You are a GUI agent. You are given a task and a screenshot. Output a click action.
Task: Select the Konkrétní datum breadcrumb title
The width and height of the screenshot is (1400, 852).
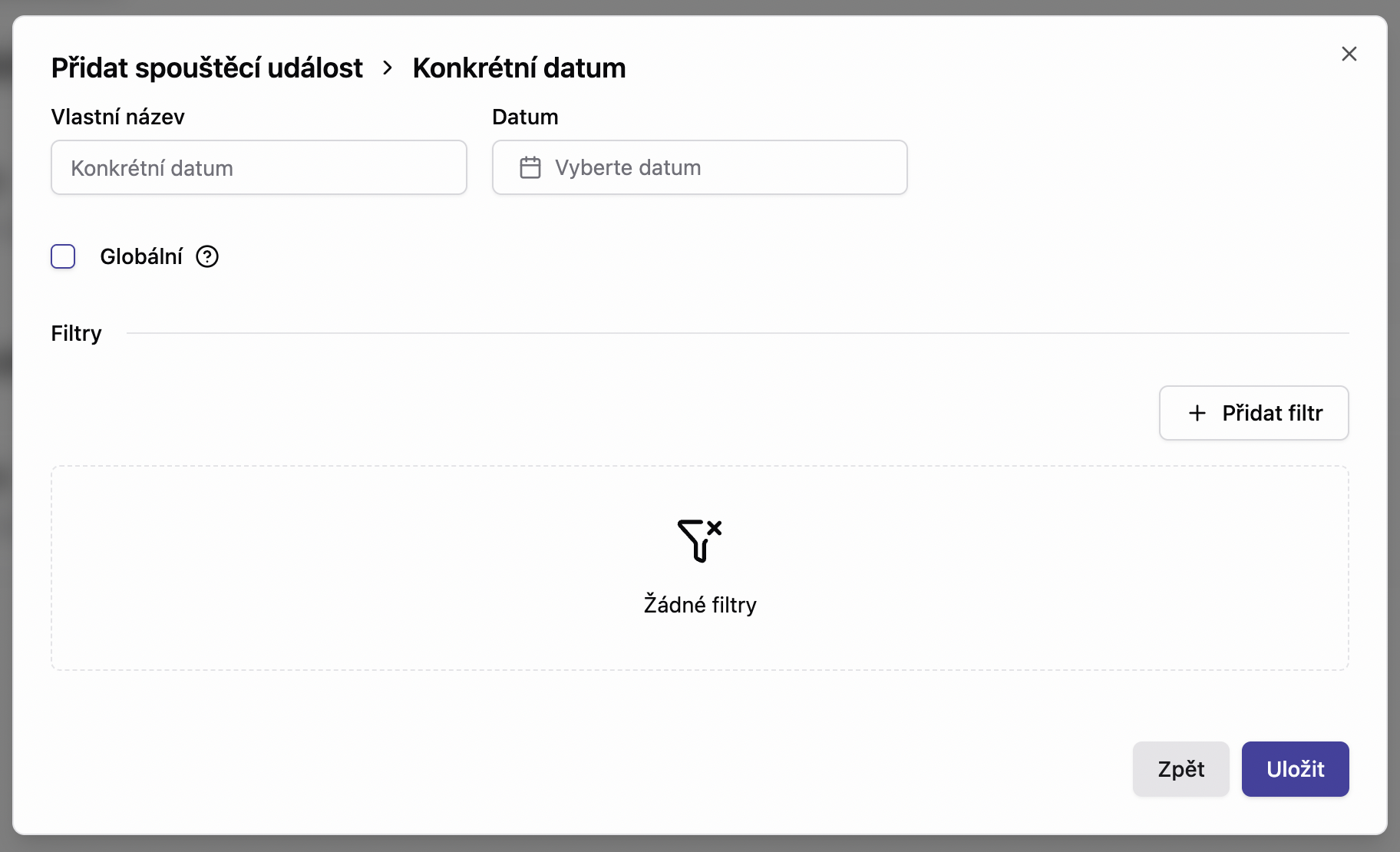click(x=519, y=68)
